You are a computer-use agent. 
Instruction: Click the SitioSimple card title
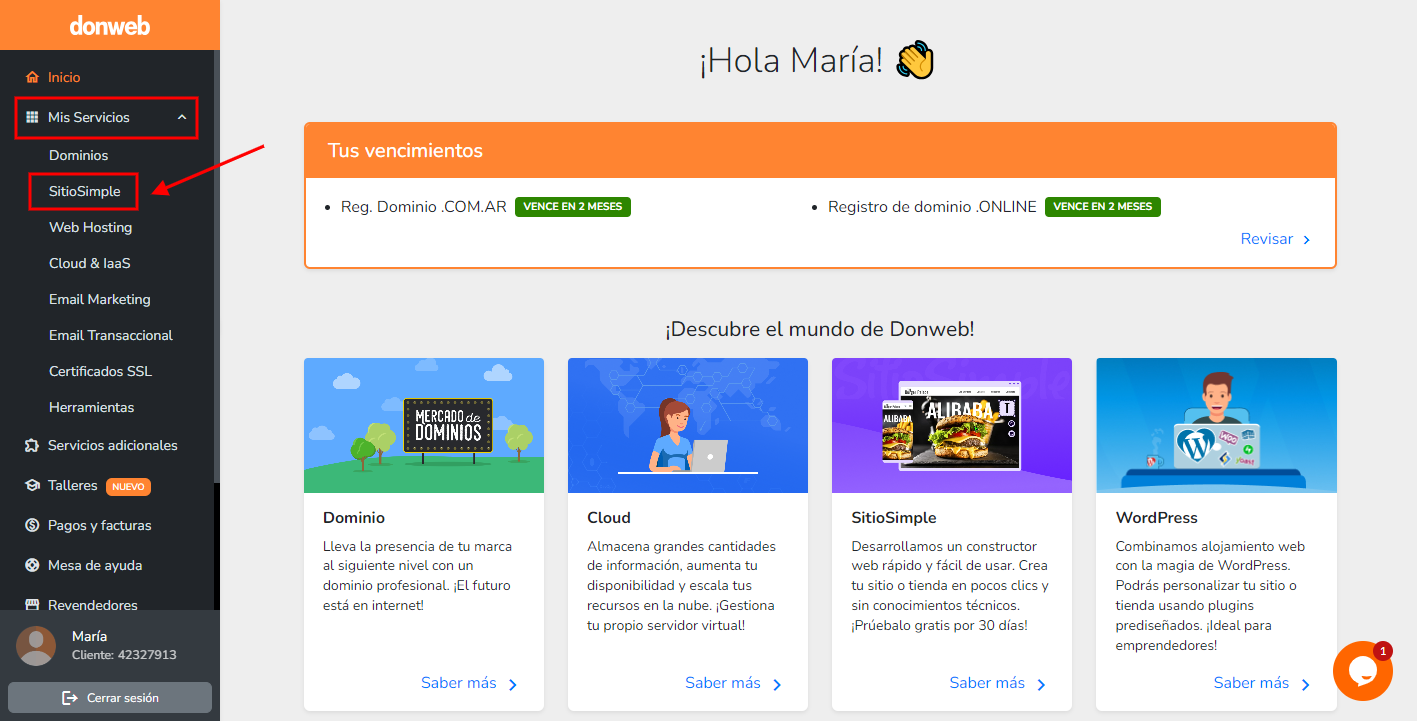point(894,518)
